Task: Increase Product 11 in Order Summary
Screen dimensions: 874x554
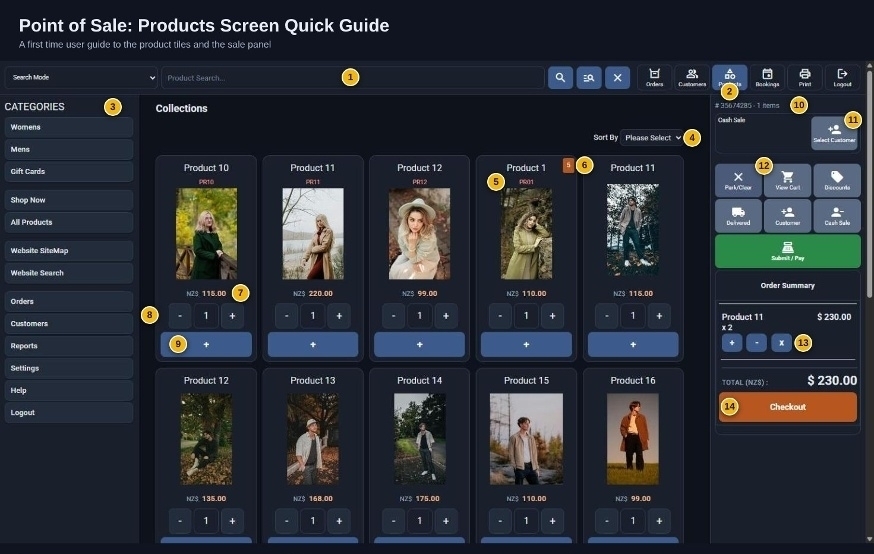Action: pyautogui.click(x=732, y=343)
